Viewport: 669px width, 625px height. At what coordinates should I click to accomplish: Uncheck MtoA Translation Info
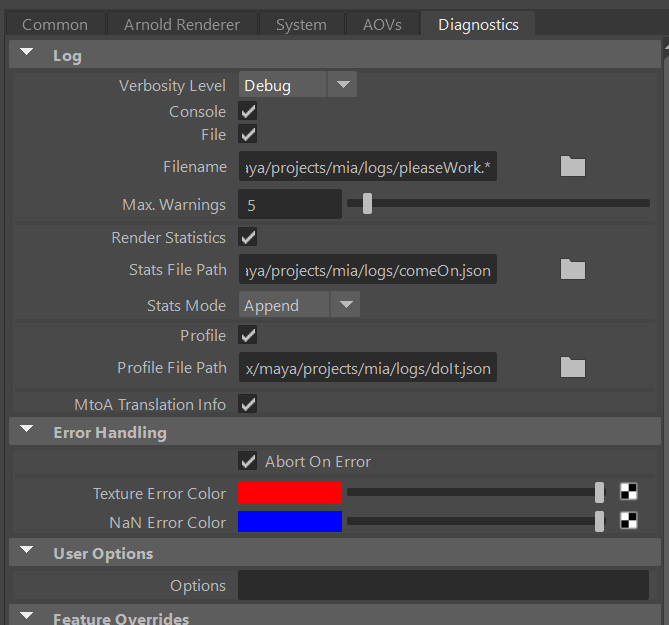[248, 404]
